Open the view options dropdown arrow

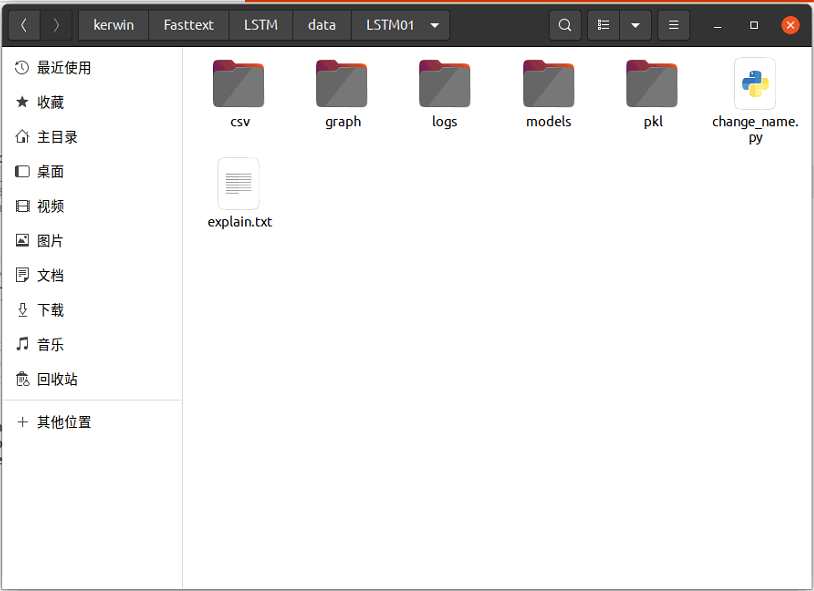635,25
